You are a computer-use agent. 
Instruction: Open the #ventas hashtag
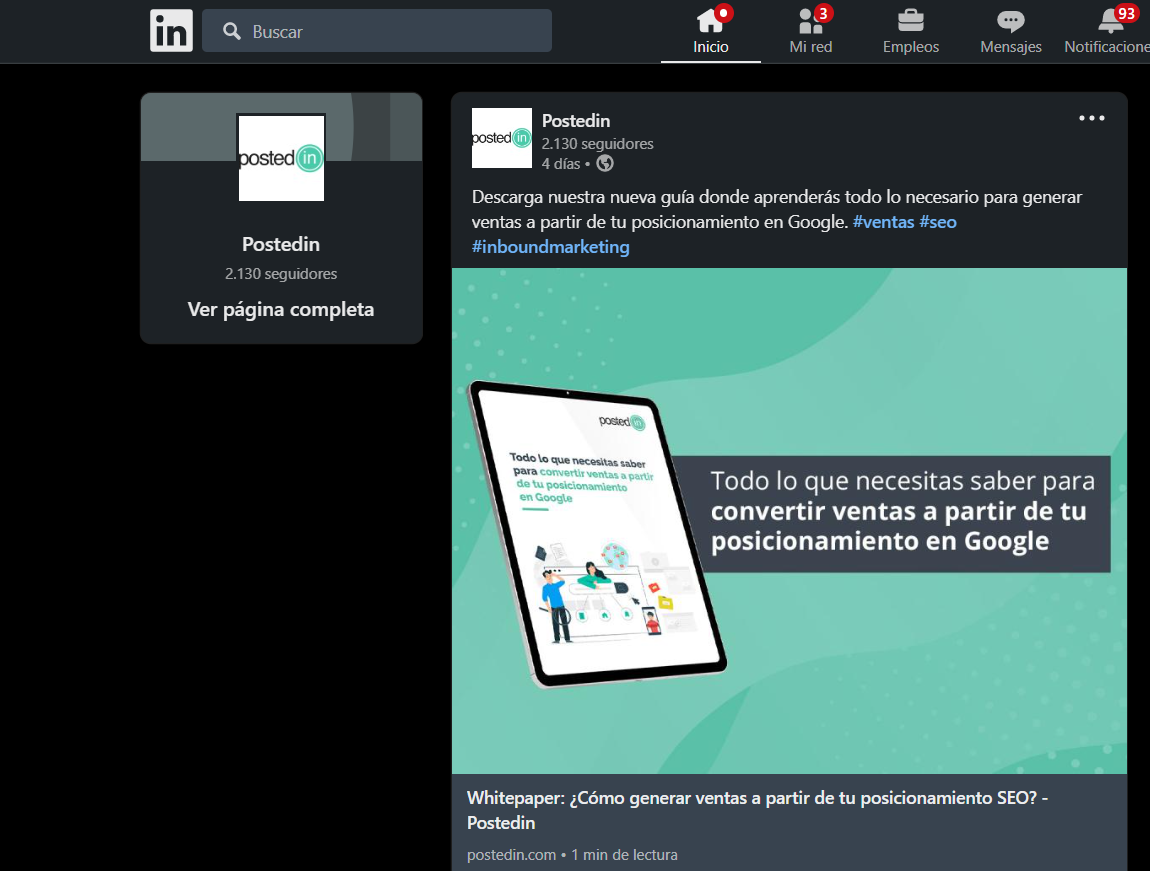(x=883, y=221)
